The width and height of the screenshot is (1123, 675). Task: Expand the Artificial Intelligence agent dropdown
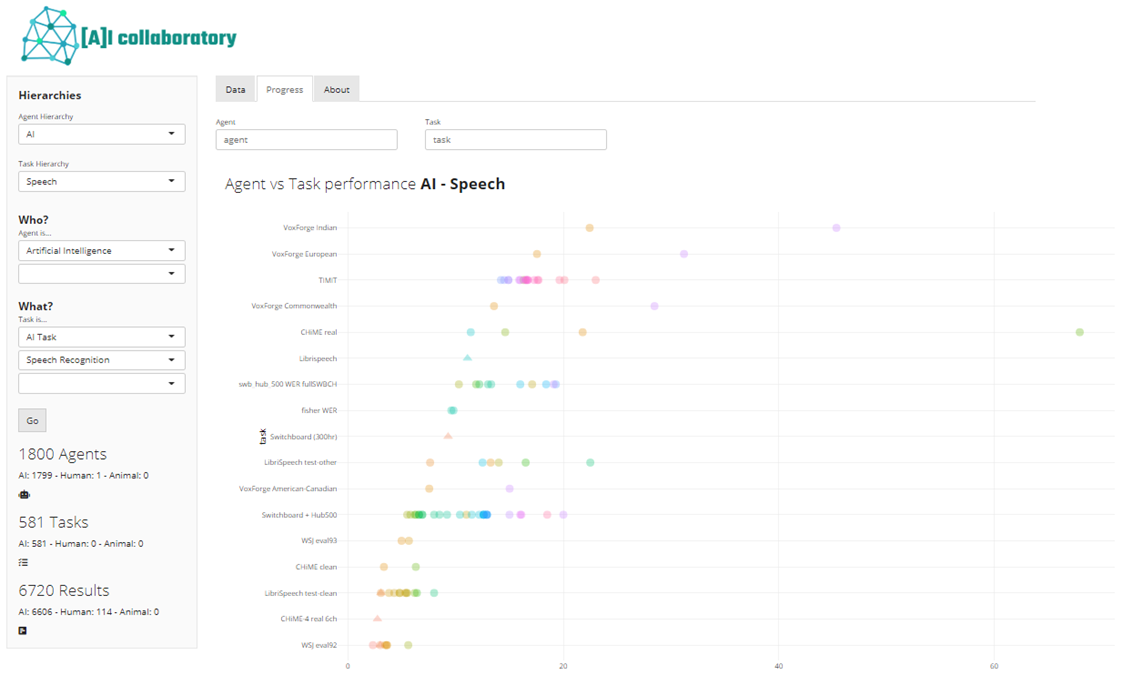click(x=101, y=251)
